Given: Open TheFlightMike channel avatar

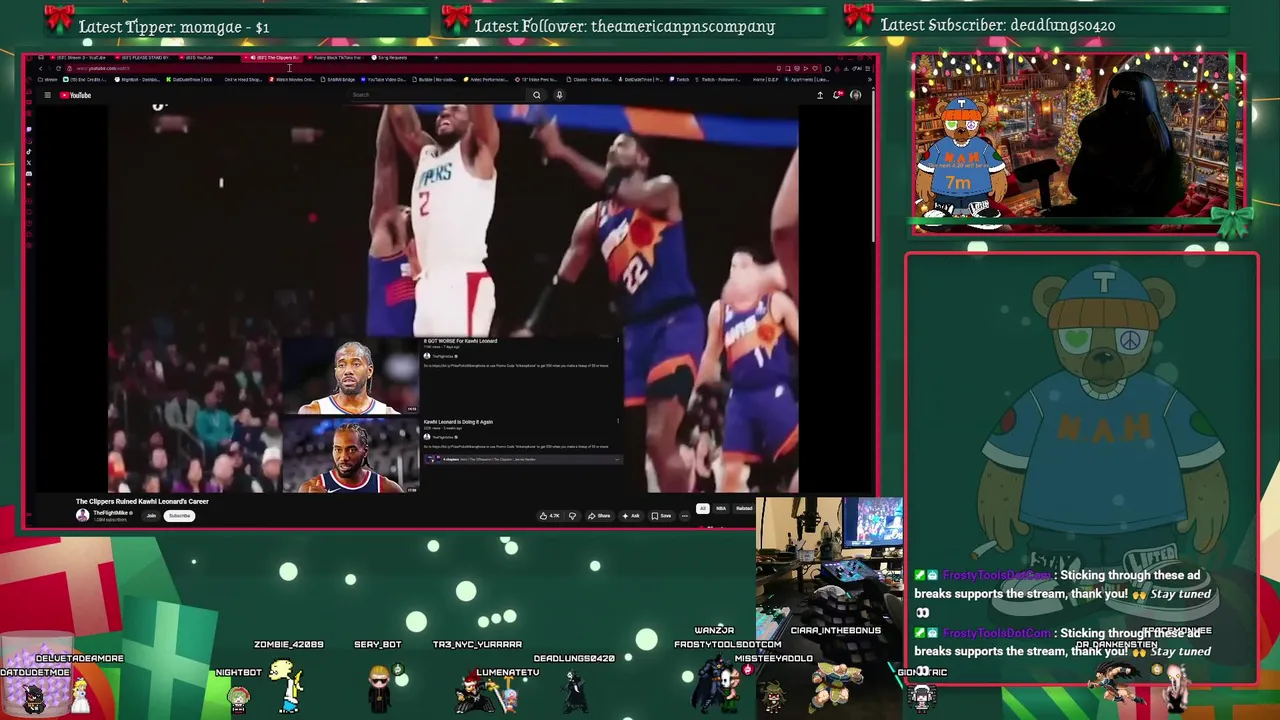Looking at the screenshot, I should tap(83, 515).
